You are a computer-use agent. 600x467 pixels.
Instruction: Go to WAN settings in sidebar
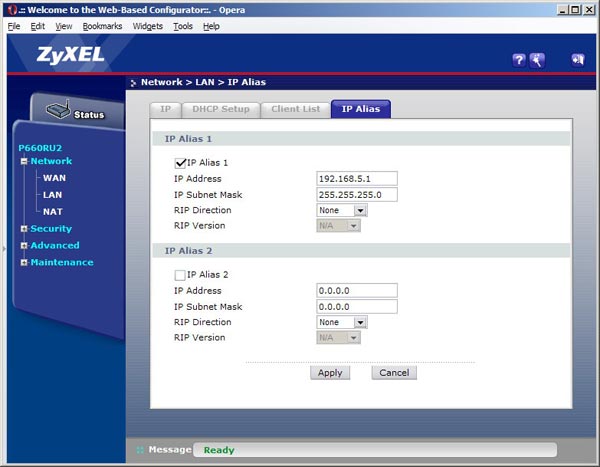(x=54, y=178)
